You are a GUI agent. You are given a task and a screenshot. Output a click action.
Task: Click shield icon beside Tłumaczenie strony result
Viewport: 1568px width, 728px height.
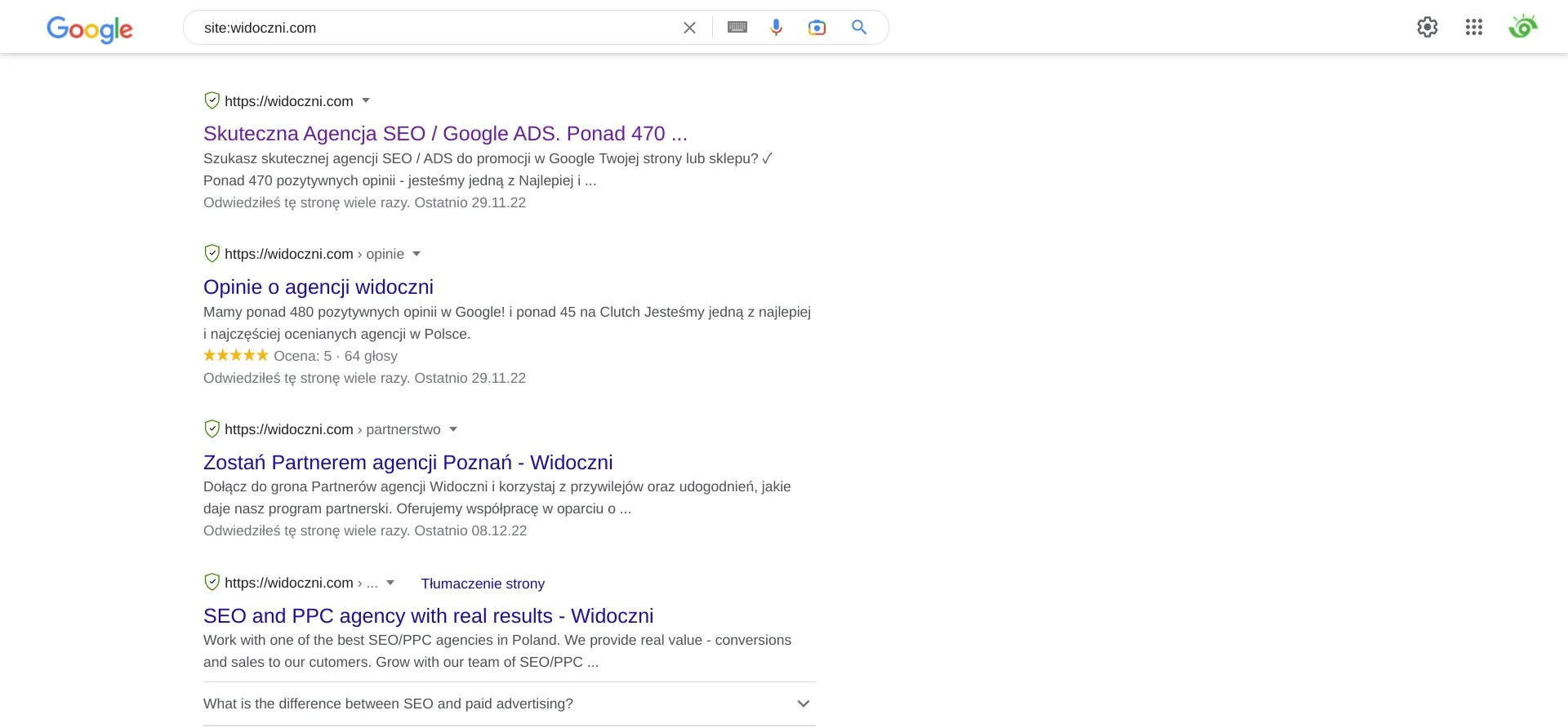coord(212,582)
